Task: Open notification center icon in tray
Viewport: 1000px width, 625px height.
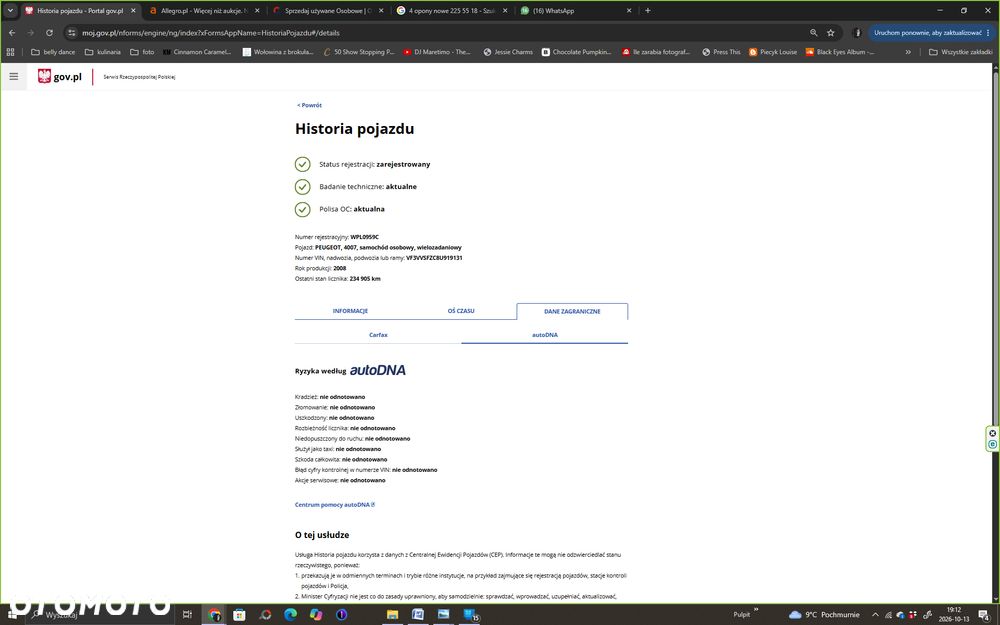Action: tap(984, 615)
